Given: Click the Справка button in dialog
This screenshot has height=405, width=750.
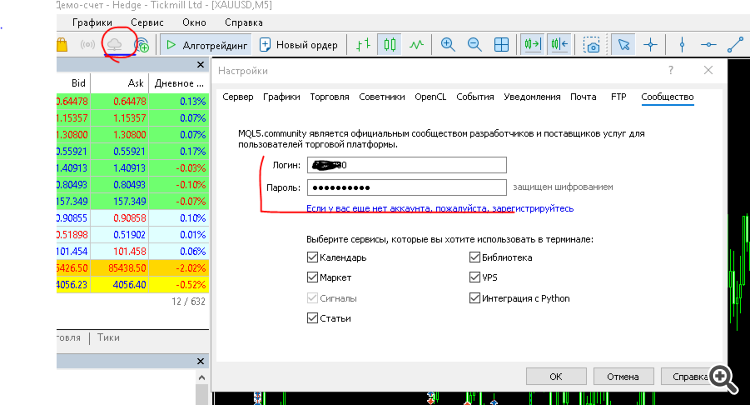Looking at the screenshot, I should tap(690, 377).
